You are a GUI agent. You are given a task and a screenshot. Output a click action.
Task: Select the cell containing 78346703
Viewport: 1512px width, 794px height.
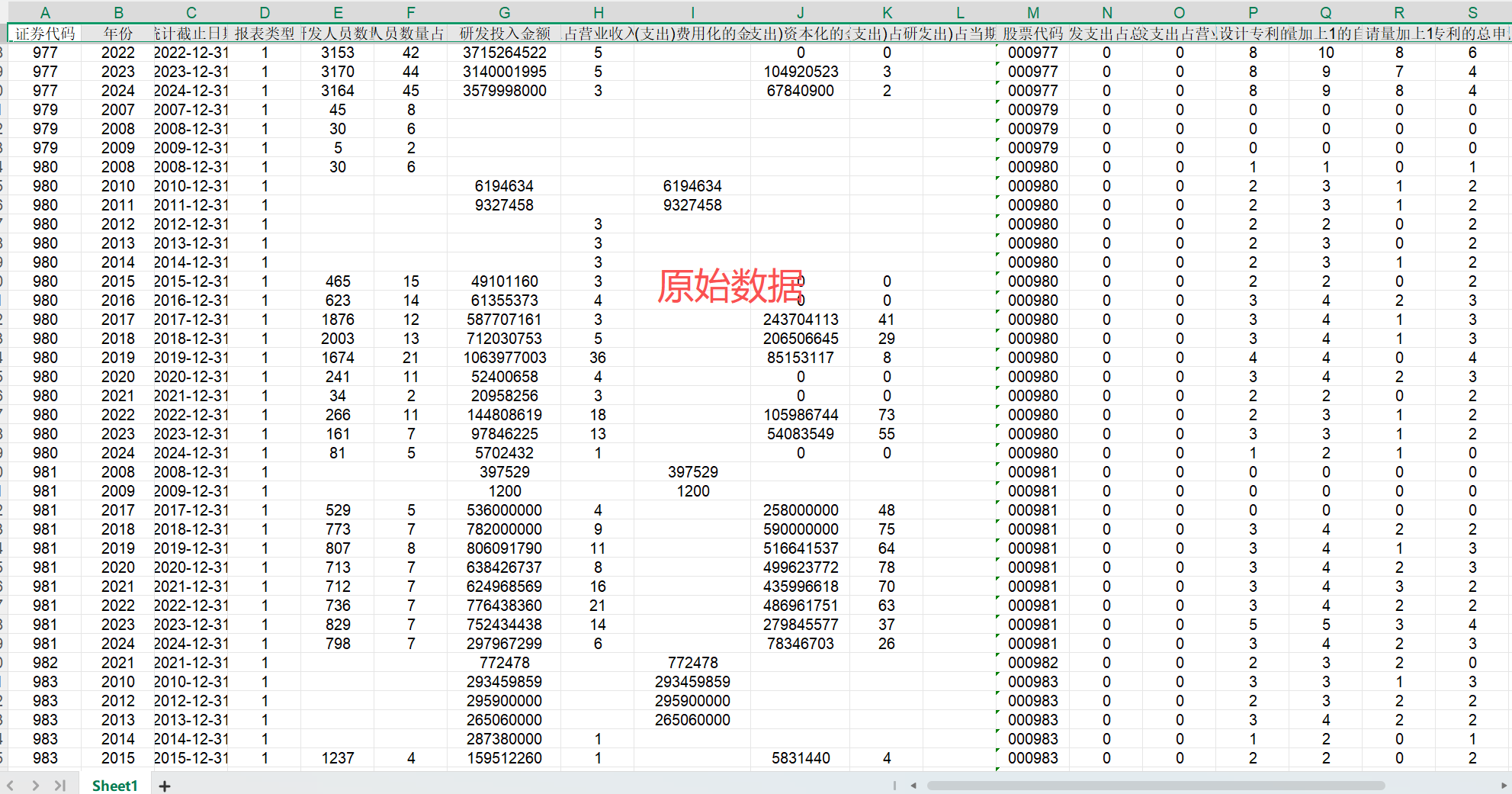(801, 644)
